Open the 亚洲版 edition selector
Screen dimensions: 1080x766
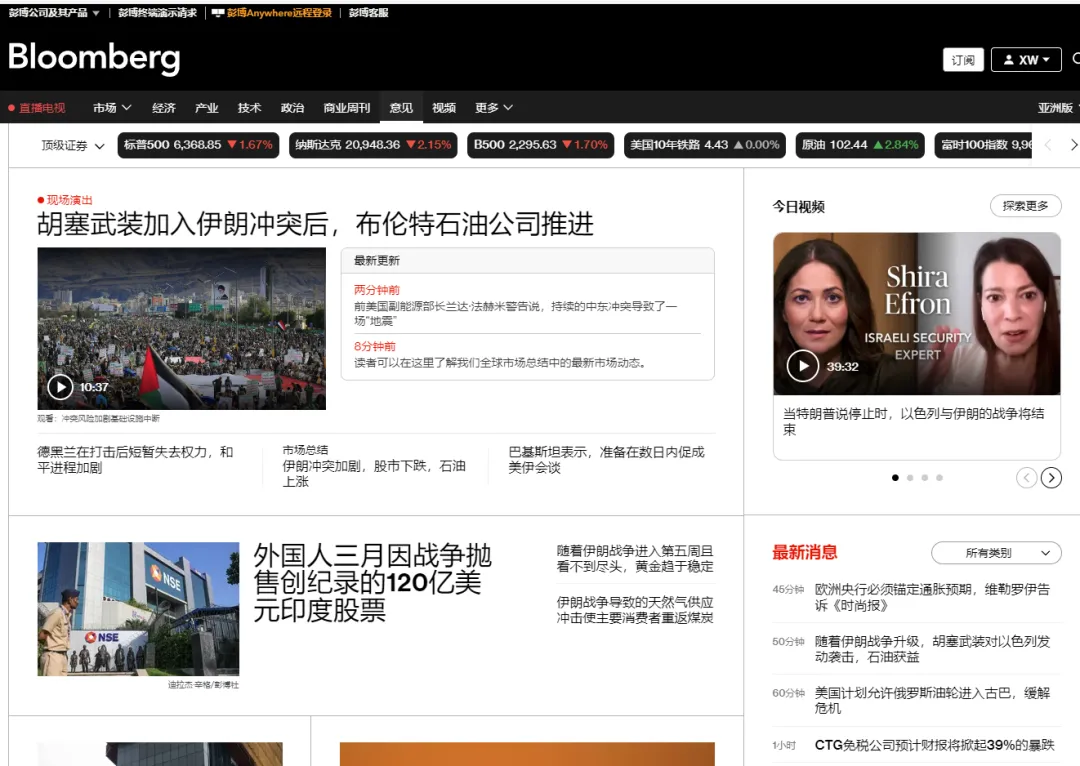coord(1058,107)
